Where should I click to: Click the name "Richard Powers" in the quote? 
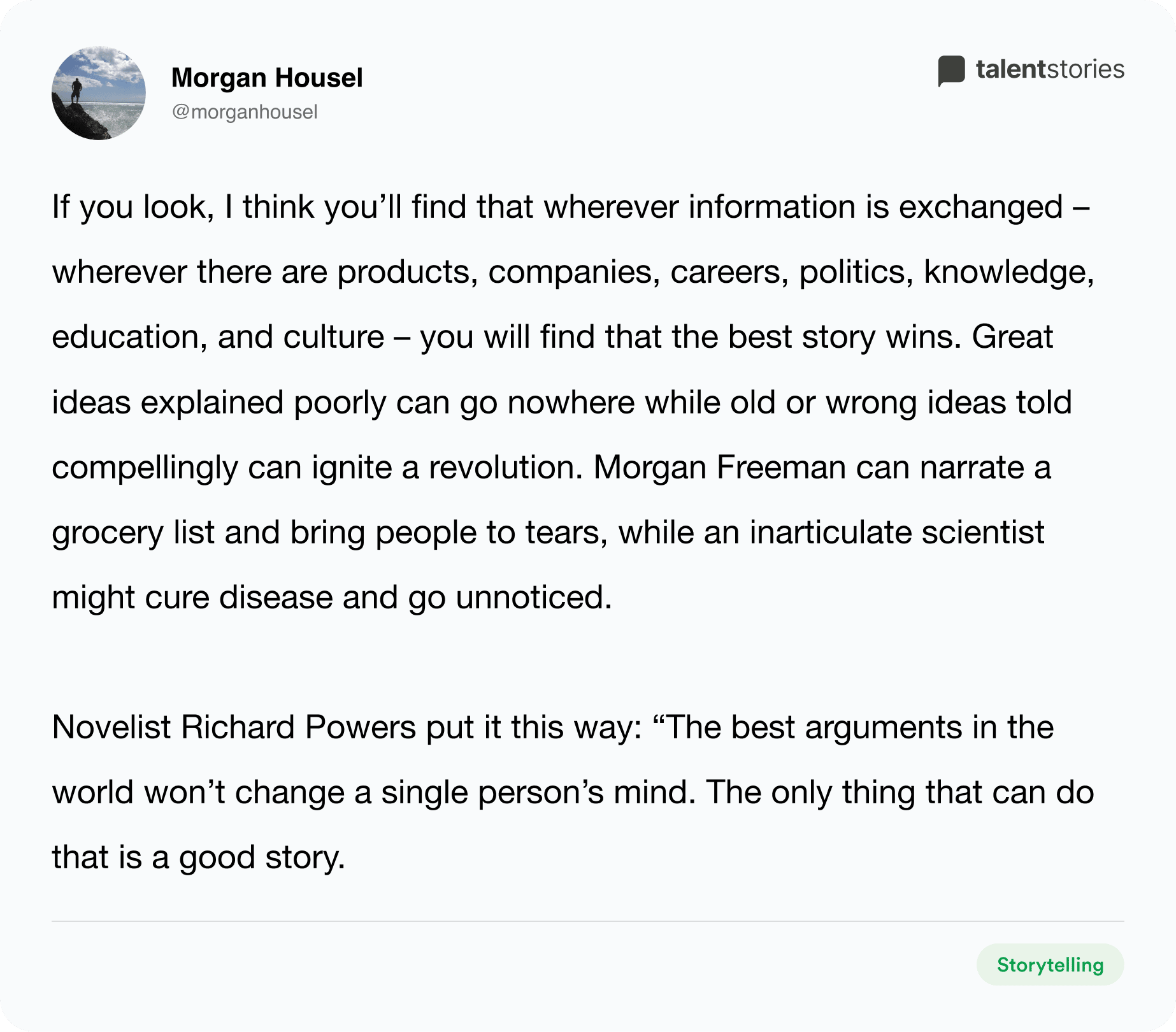pos(298,727)
